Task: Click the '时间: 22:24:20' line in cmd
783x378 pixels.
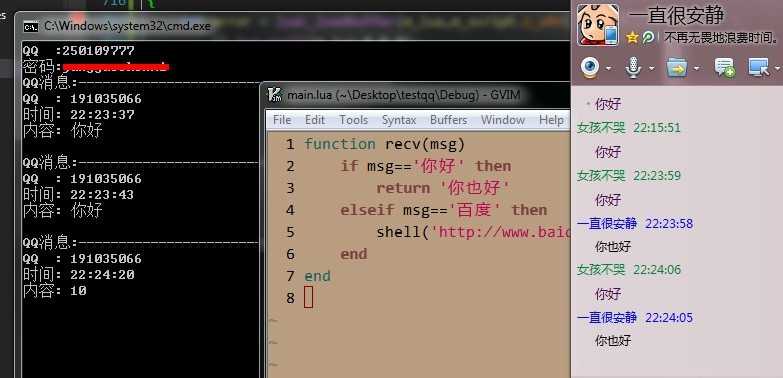Action: 79,275
